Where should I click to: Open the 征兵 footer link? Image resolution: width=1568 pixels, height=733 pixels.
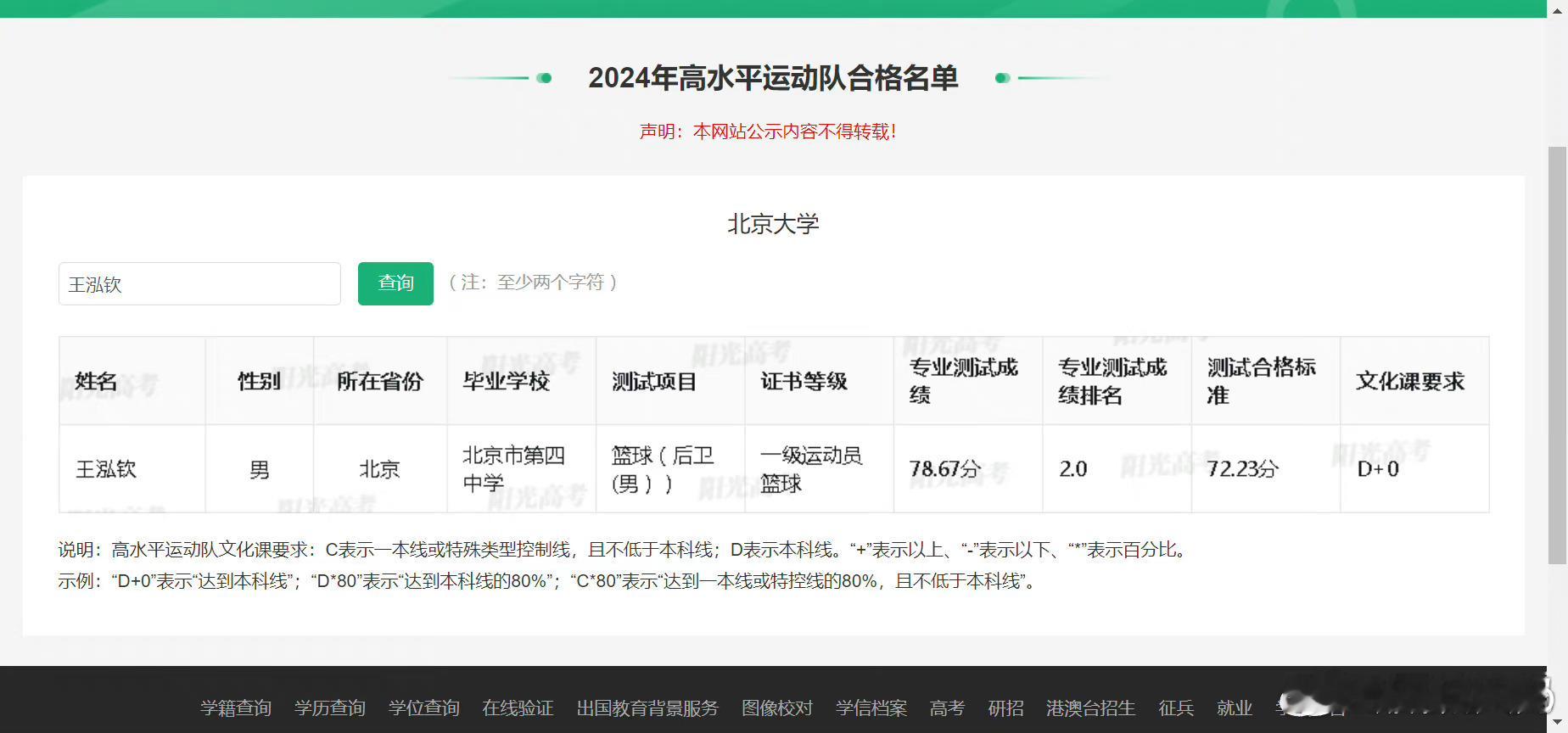pos(1176,708)
